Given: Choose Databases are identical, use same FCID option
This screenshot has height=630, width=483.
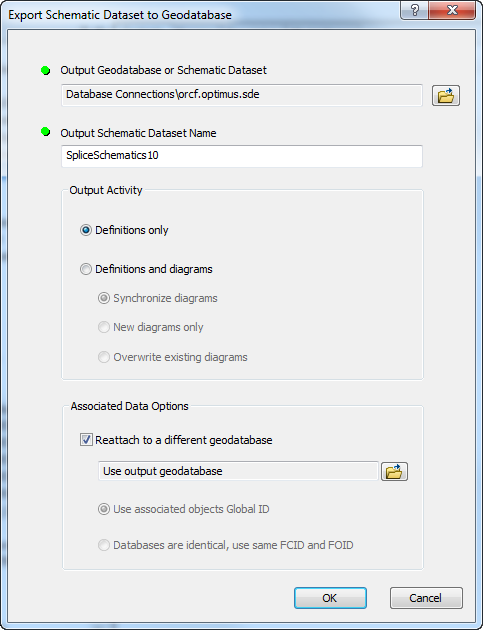Looking at the screenshot, I should pos(104,545).
